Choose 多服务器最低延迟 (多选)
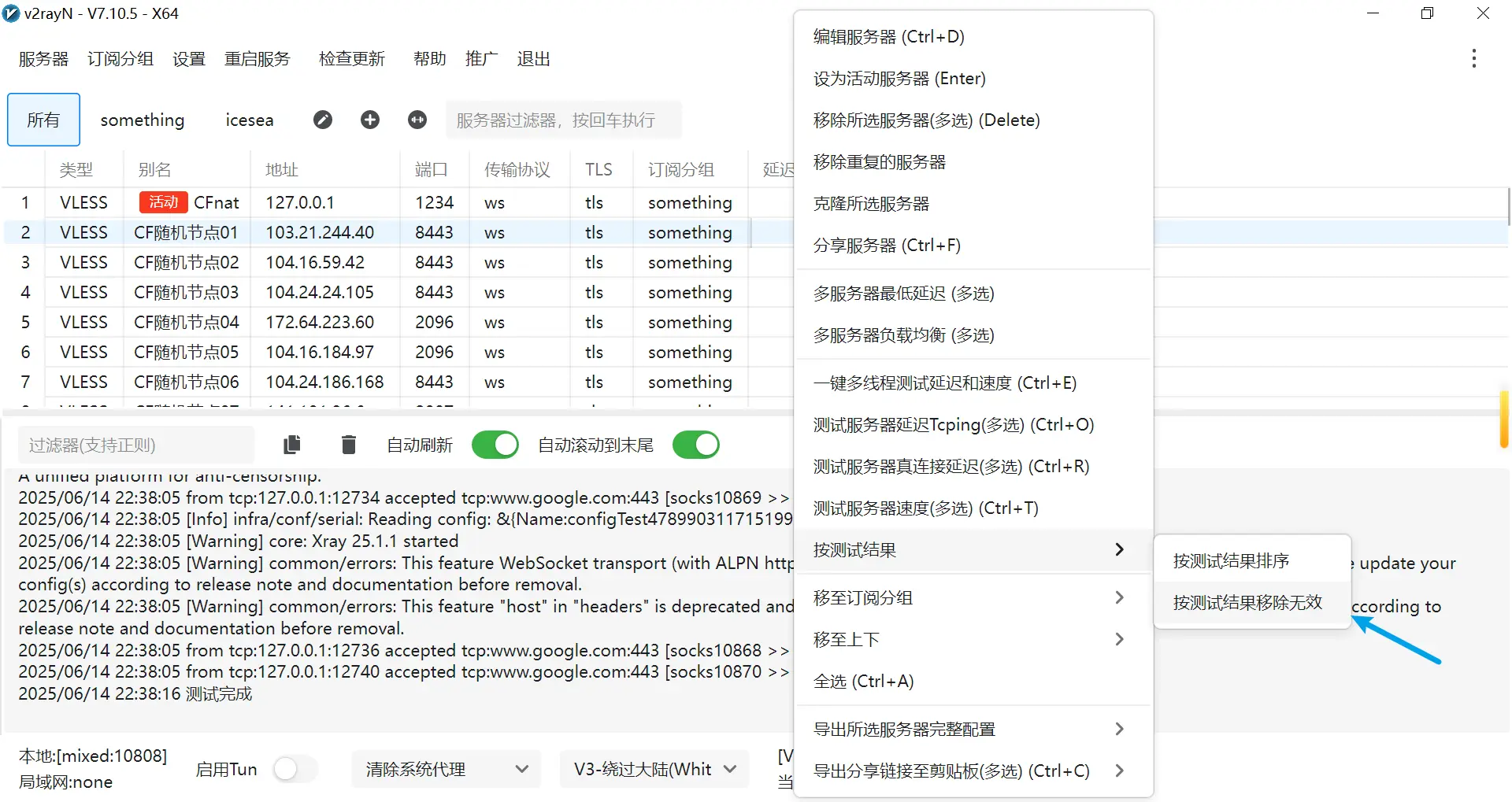 pyautogui.click(x=973, y=293)
